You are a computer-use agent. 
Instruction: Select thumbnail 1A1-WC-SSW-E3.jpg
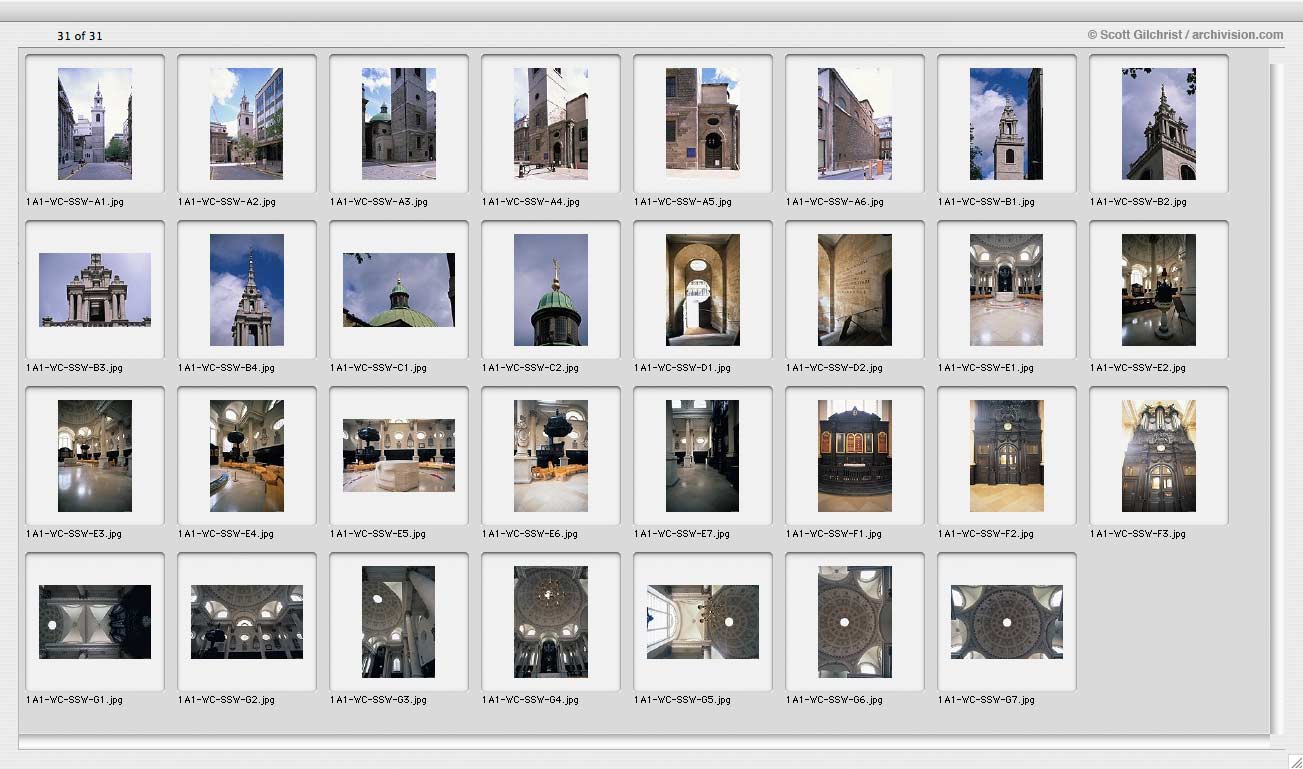(x=95, y=456)
